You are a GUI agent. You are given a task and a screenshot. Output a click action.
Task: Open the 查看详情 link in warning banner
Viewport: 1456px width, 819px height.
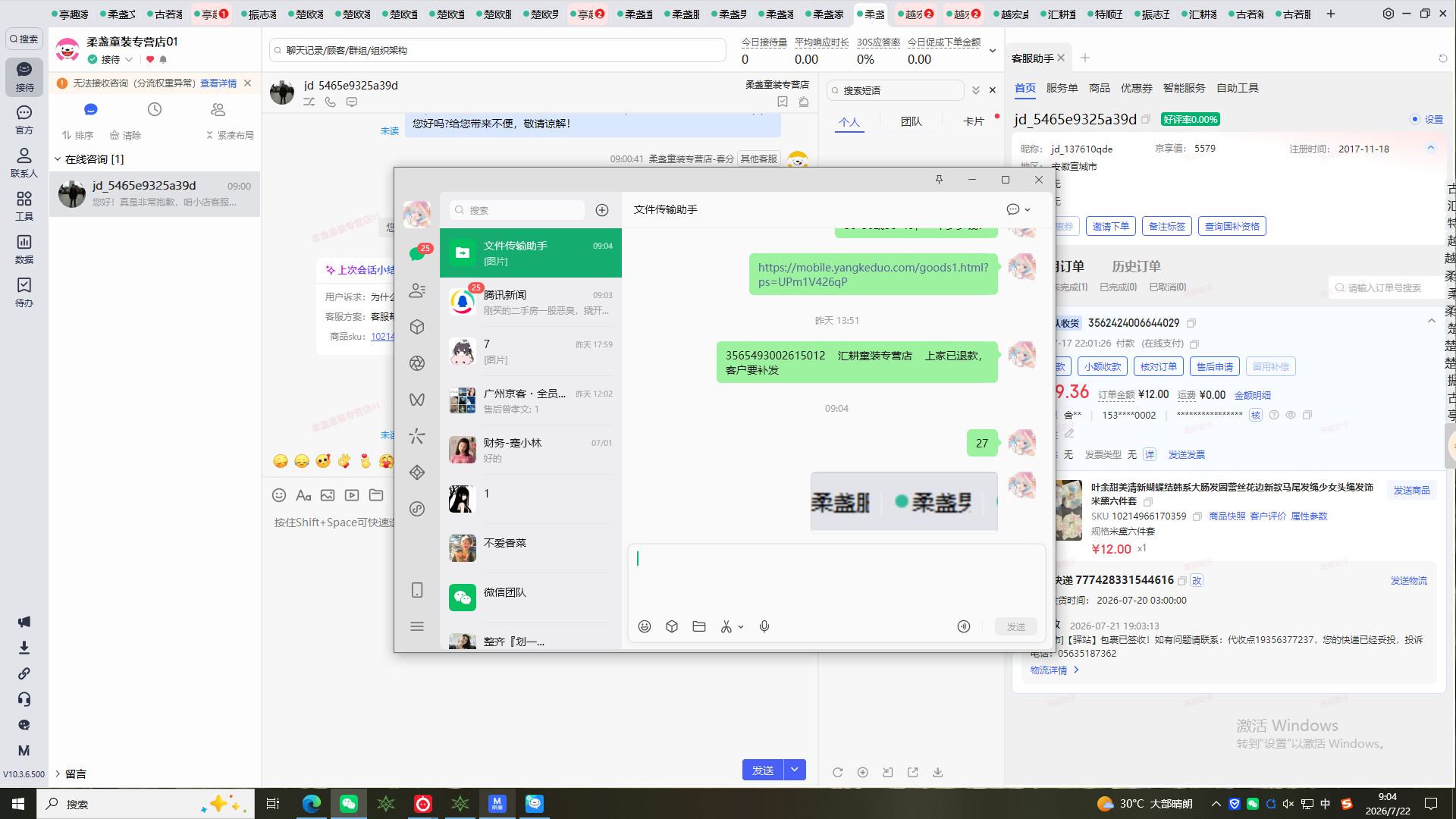tap(218, 83)
